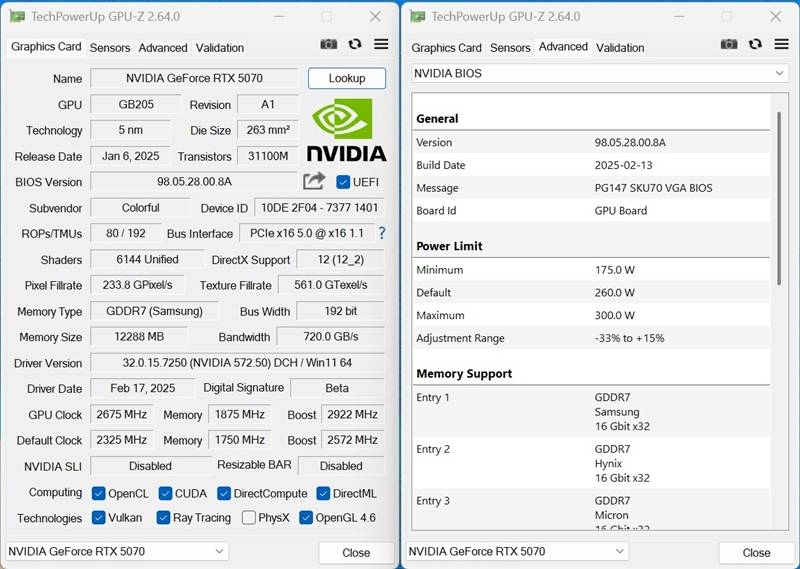
Task: Toggle the UEFI checkbox
Action: coord(343,182)
